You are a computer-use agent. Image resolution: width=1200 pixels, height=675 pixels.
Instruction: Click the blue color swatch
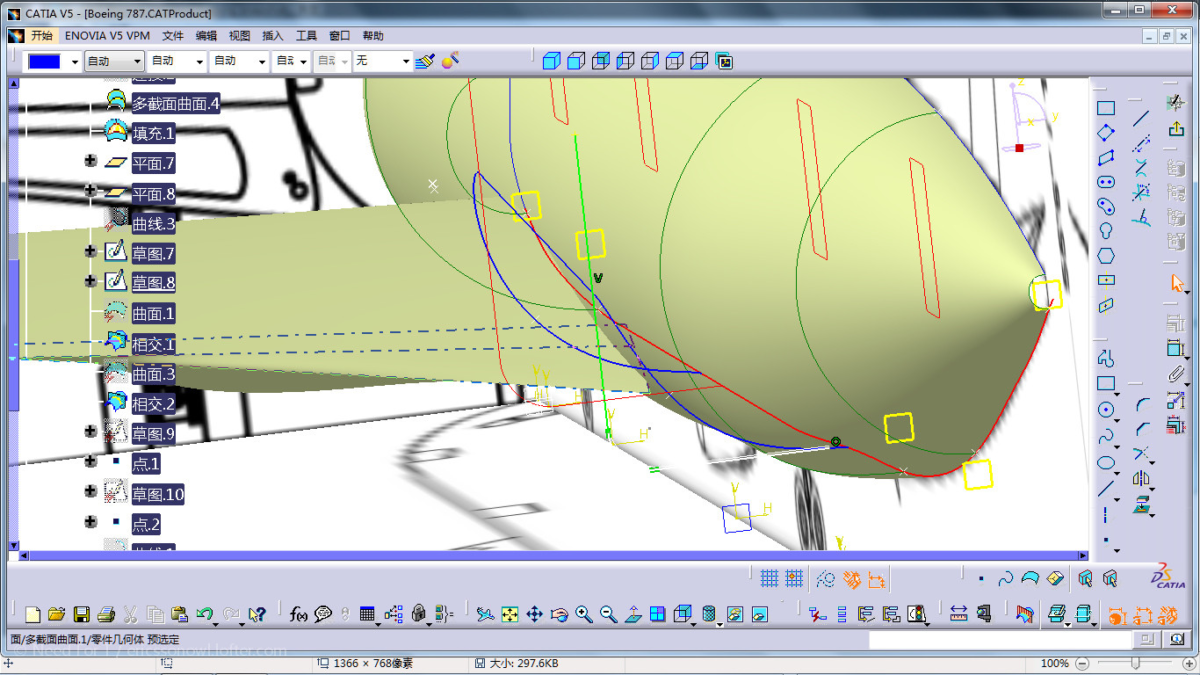click(x=44, y=61)
